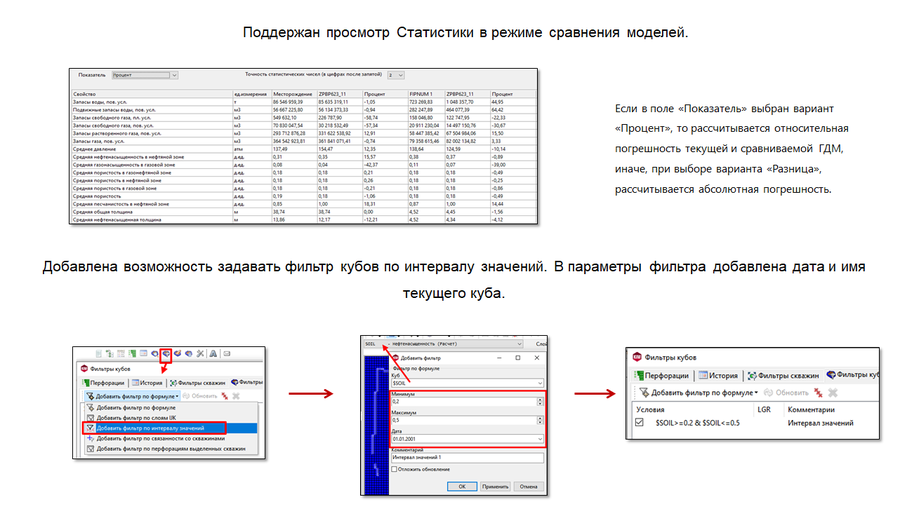Screen dimensions: 900x523
Task: Click the icon of 'Добавить фильтр по перфорациям выделенных скважин'
Action: (90, 449)
